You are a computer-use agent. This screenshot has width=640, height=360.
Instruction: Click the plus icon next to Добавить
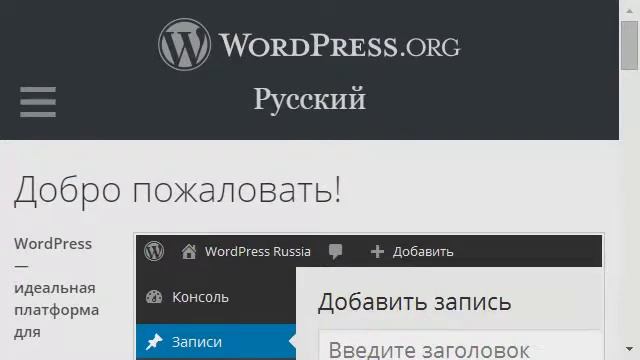click(377, 251)
